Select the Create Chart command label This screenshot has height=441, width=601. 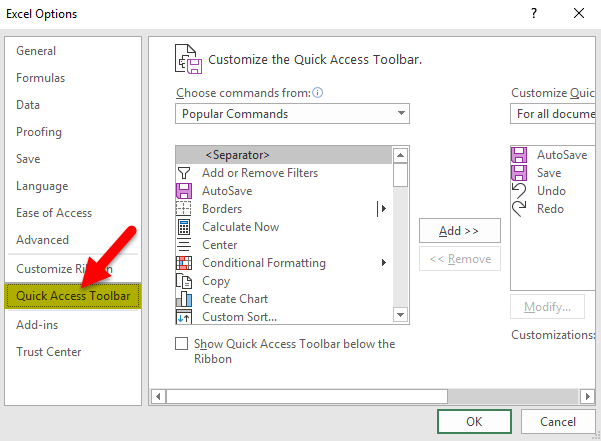(235, 299)
